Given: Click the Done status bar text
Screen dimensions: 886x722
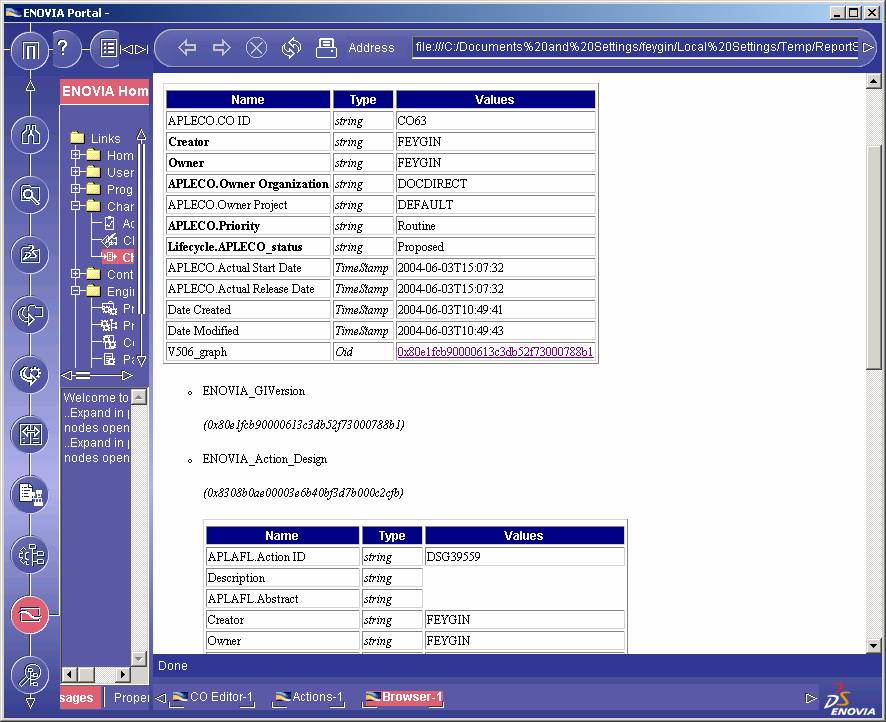Looking at the screenshot, I should click(x=173, y=666).
